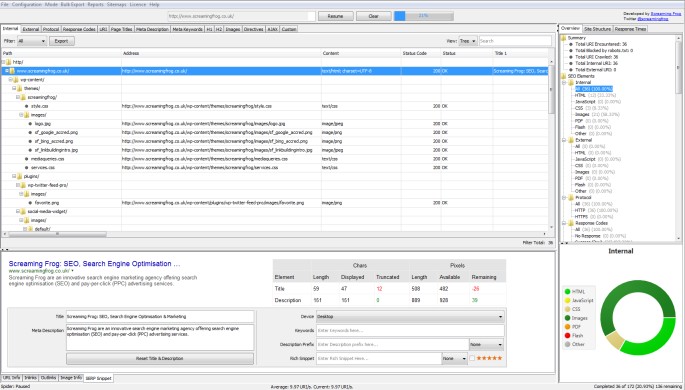Click the themes folder icon in tree
Image resolution: width=685 pixels, height=390 pixels.
click(20, 89)
